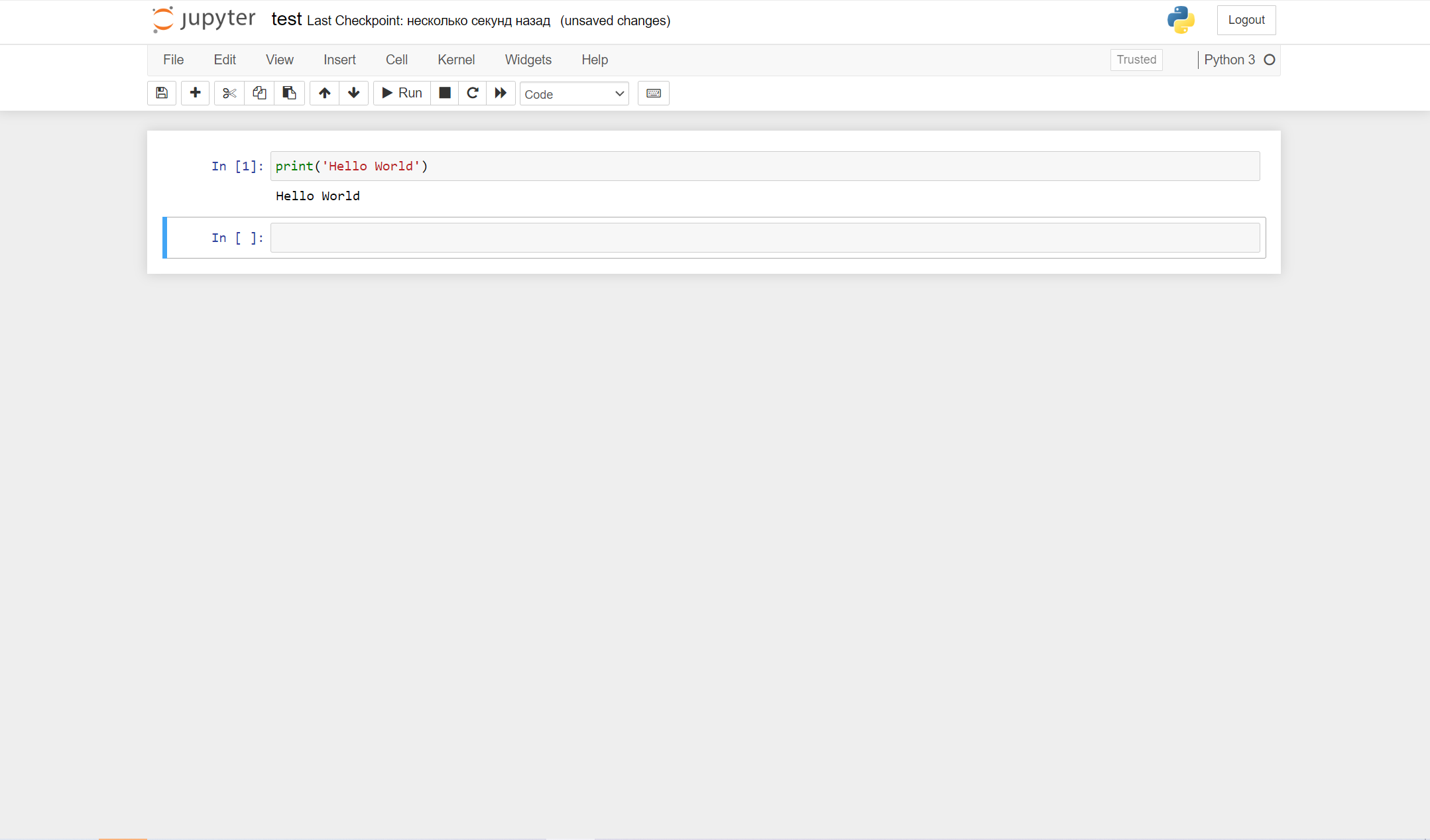This screenshot has height=840, width=1430.
Task: Open the Cell menu
Action: point(396,60)
